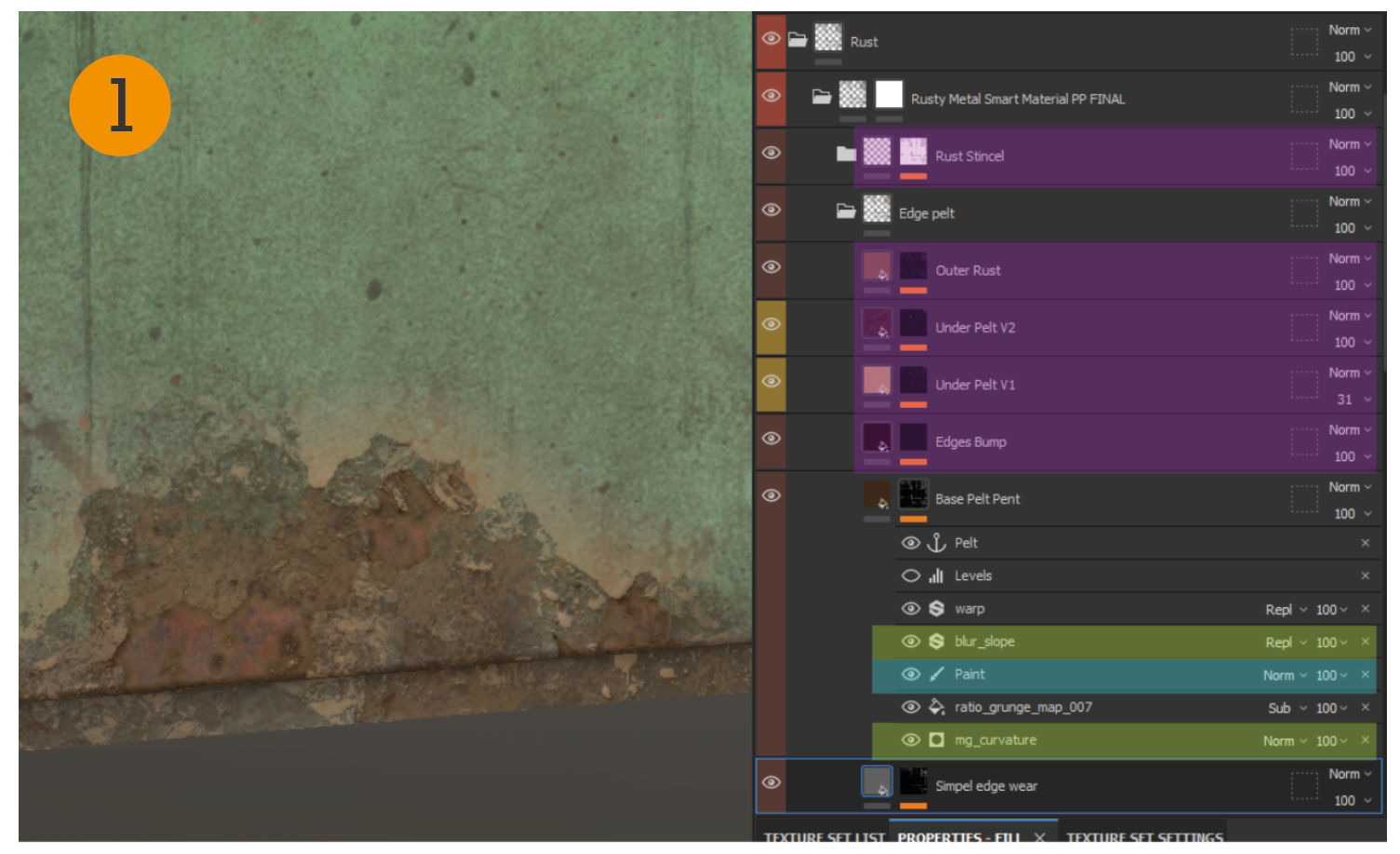Select the Under Pelt V2 fill thumbnail
Screen dimensions: 1400x854
[877, 323]
